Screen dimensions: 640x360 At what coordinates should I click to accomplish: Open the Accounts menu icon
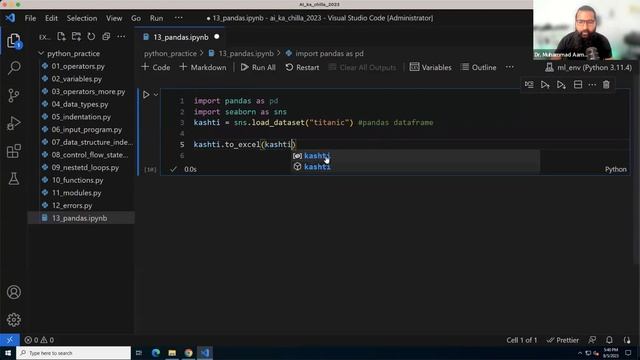(13, 292)
